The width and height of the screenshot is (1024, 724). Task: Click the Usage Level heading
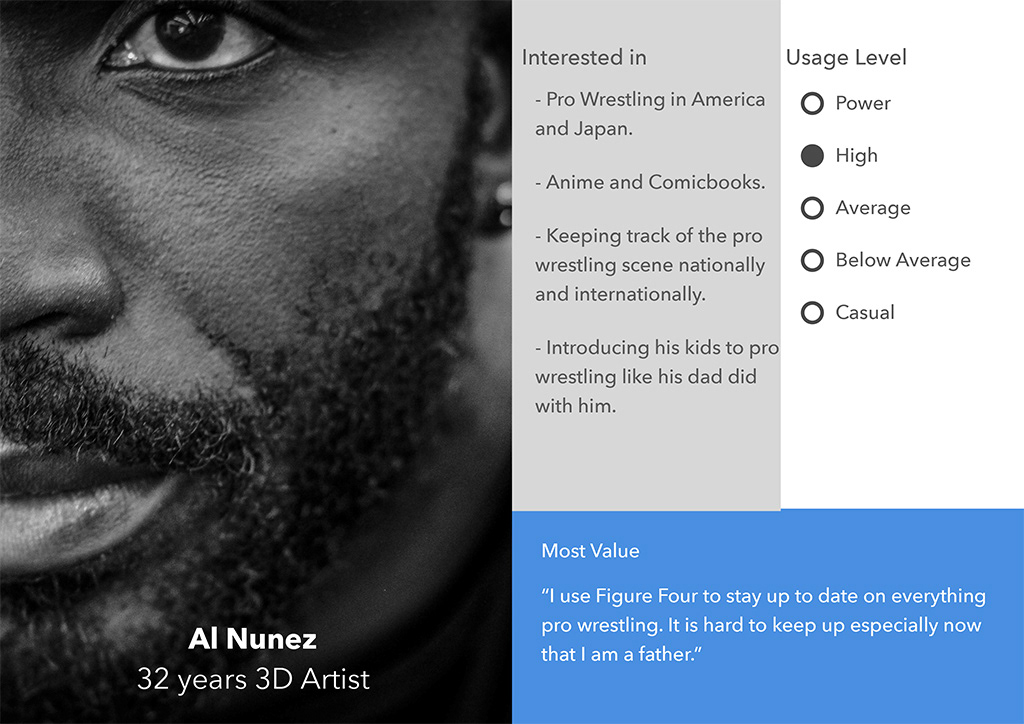(846, 57)
